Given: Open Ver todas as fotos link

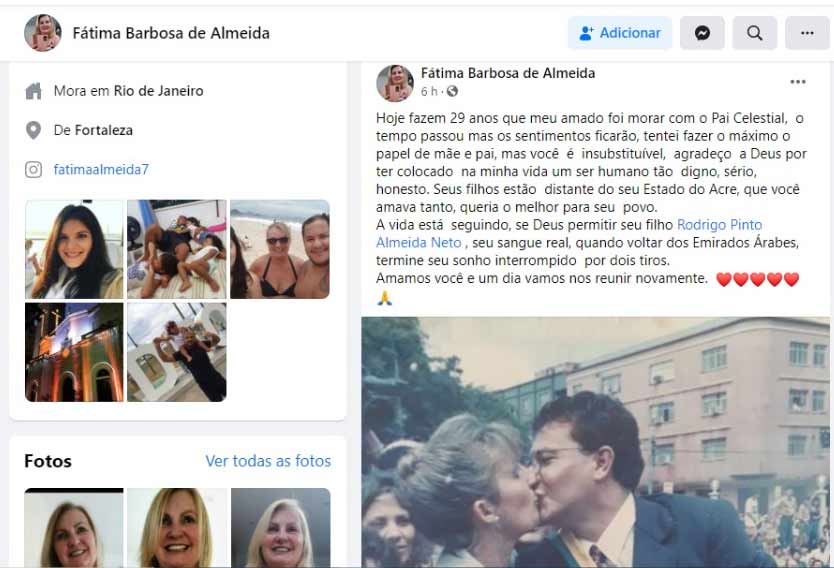Looking at the screenshot, I should point(268,461).
